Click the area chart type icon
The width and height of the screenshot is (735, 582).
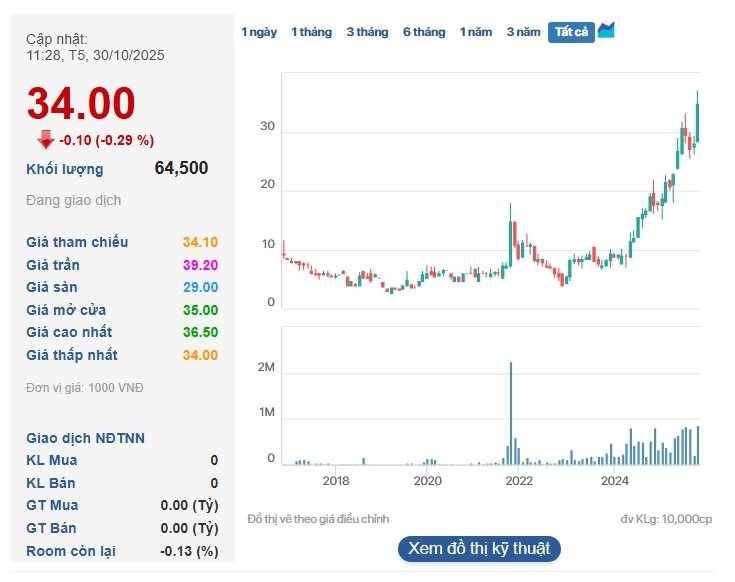tap(606, 31)
